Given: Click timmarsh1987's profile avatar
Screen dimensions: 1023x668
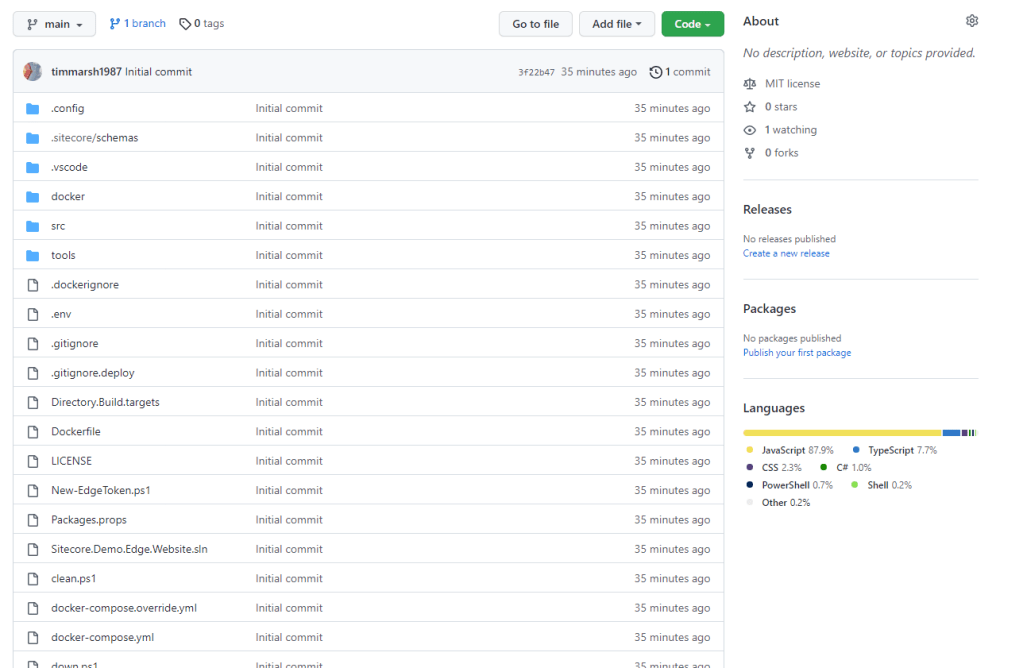Looking at the screenshot, I should tap(31, 71).
